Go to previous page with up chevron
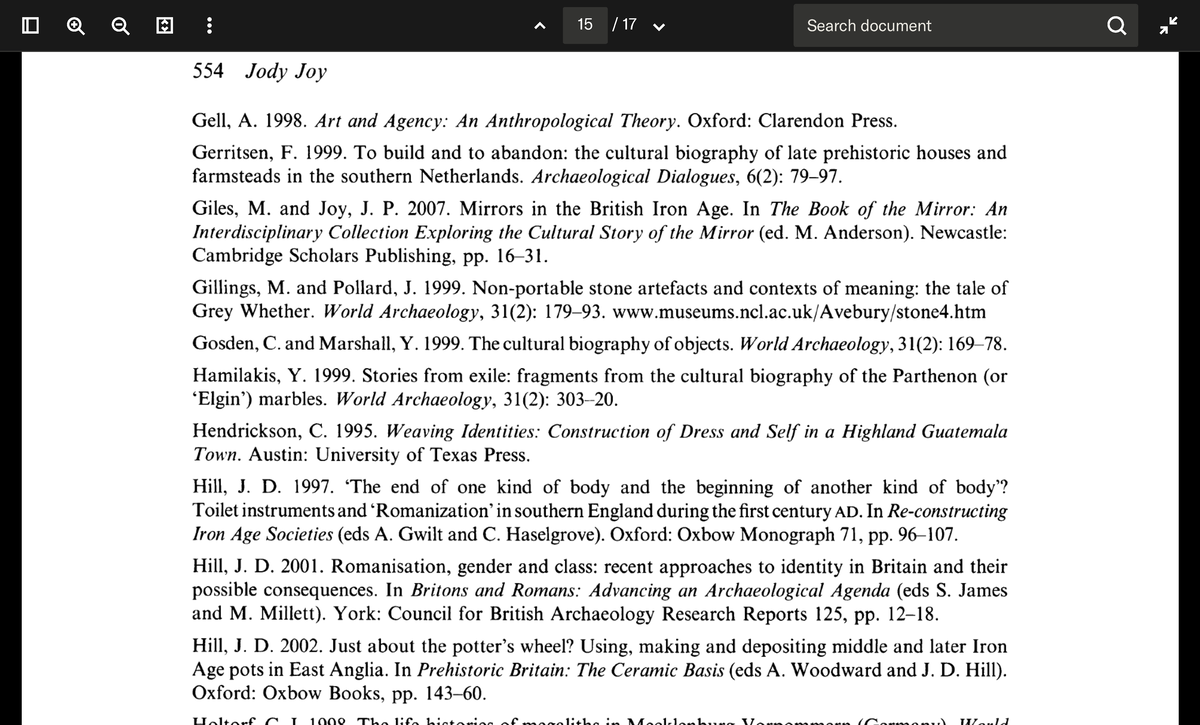Viewport: 1200px width, 725px height. coord(540,26)
